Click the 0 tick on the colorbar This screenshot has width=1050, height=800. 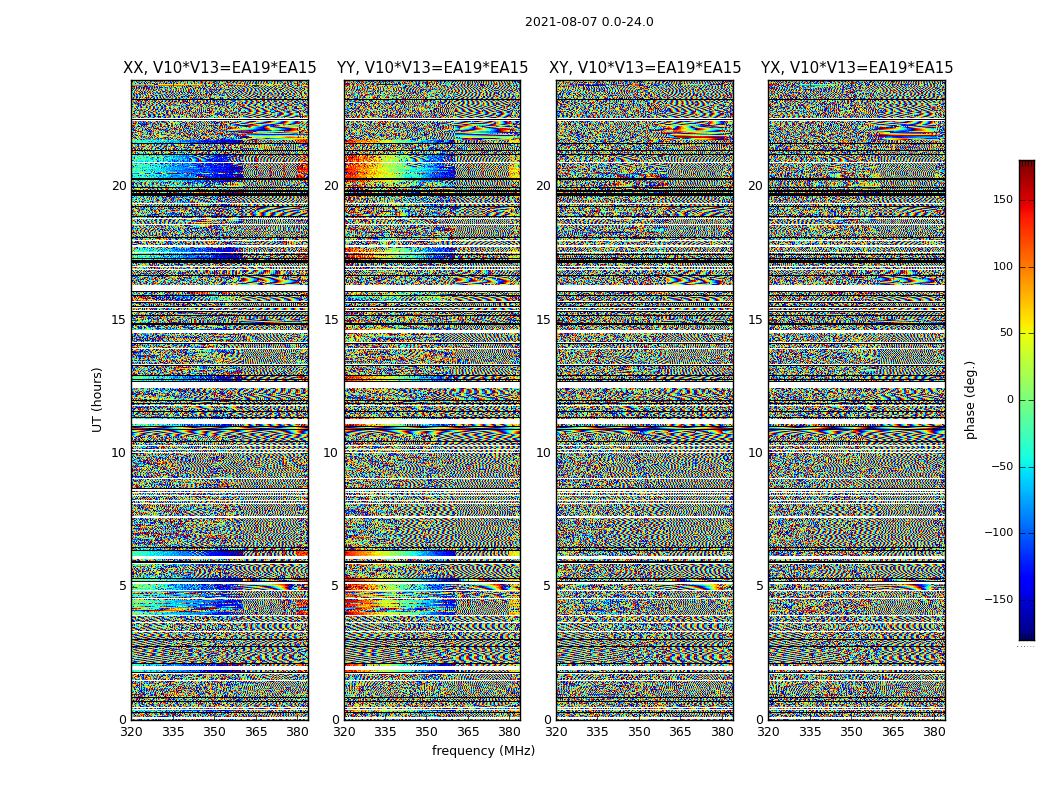[1010, 400]
